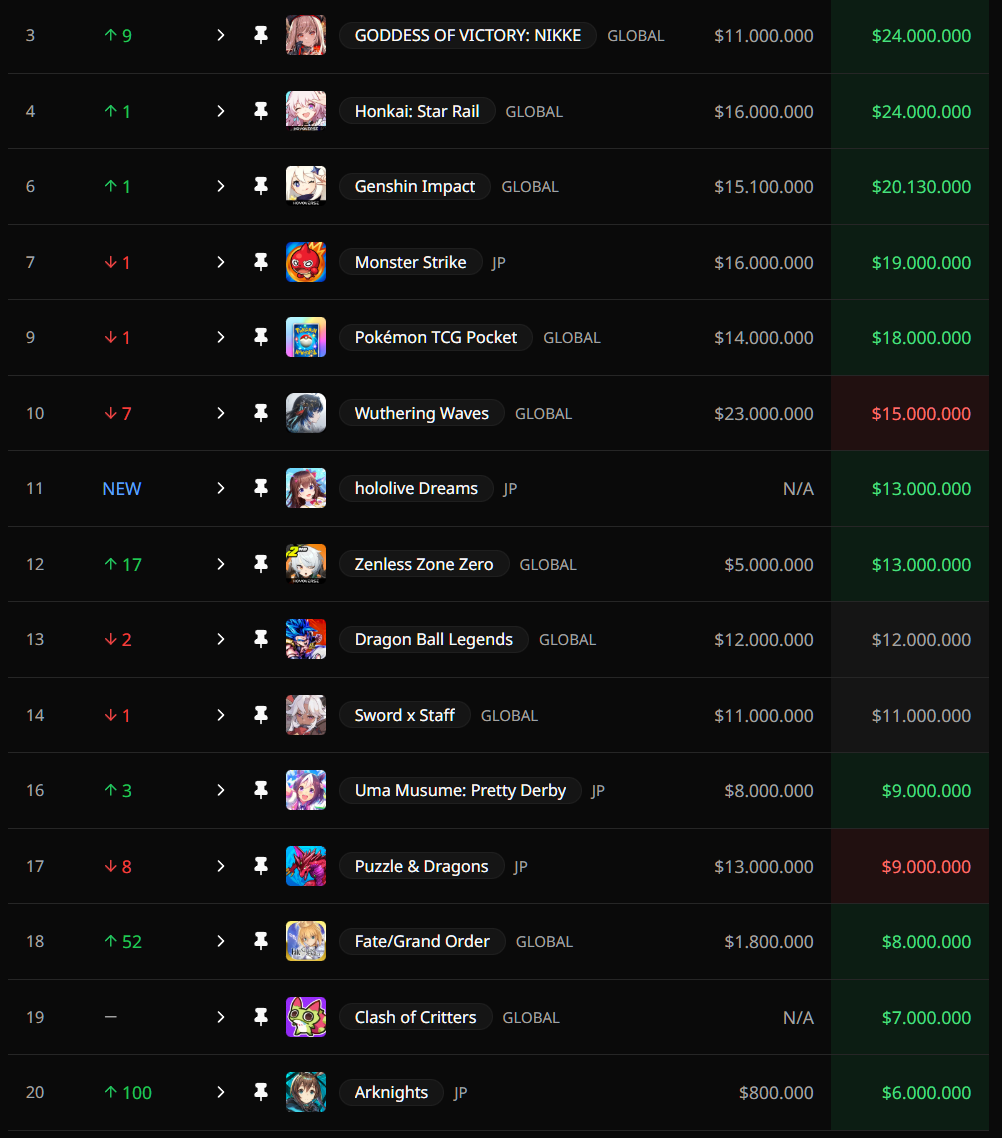Pin the Genshin Impact entry
1002x1138 pixels.
tap(261, 187)
